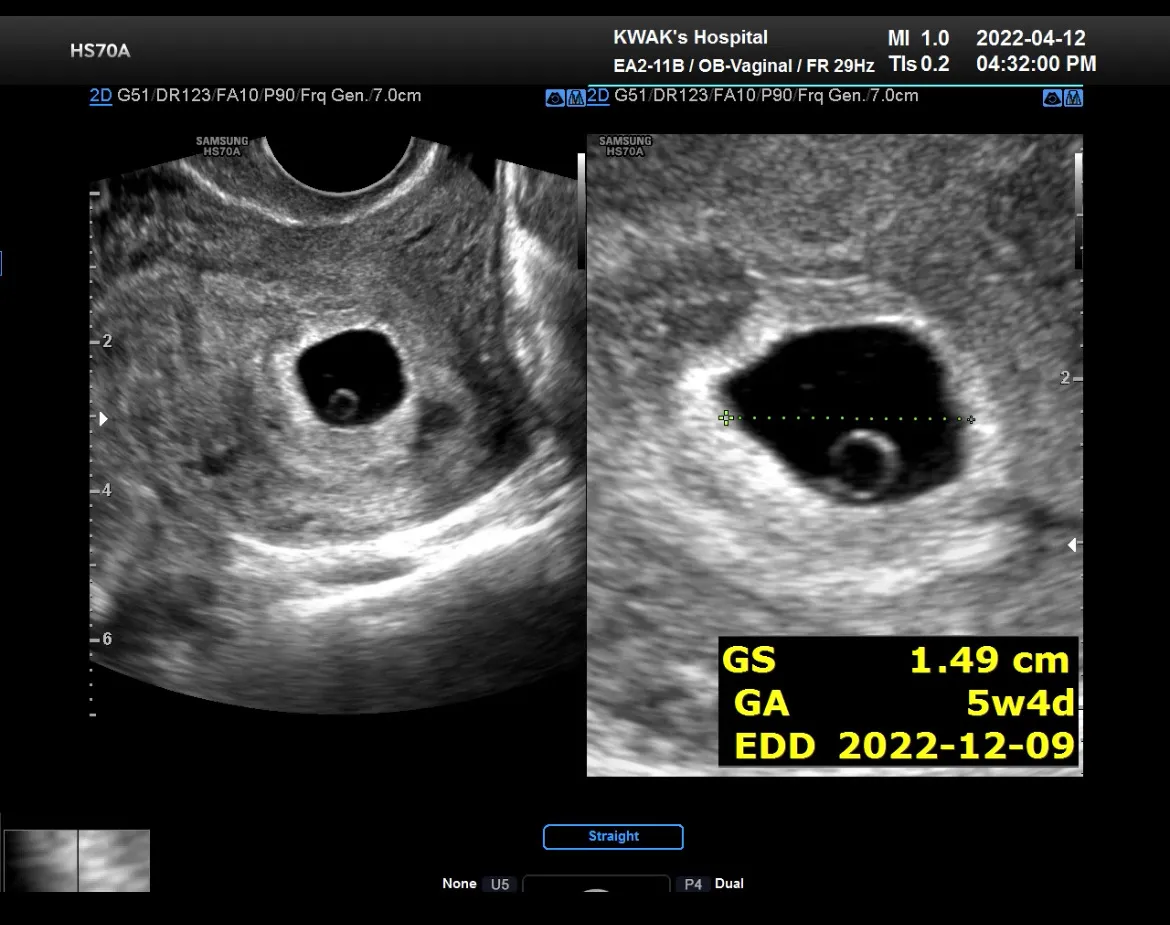Click the KWAK's Hospital title text
Viewport: 1170px width, 925px height.
pyautogui.click(x=690, y=37)
